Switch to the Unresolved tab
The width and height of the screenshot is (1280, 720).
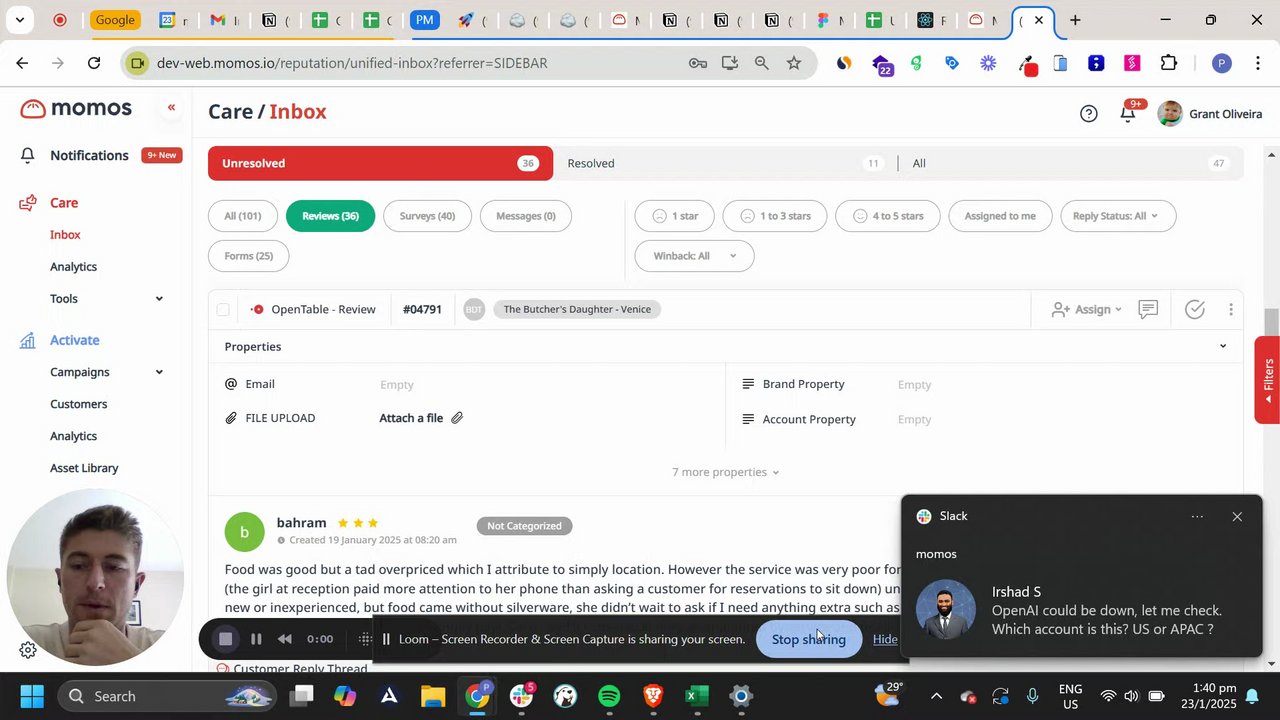[380, 163]
